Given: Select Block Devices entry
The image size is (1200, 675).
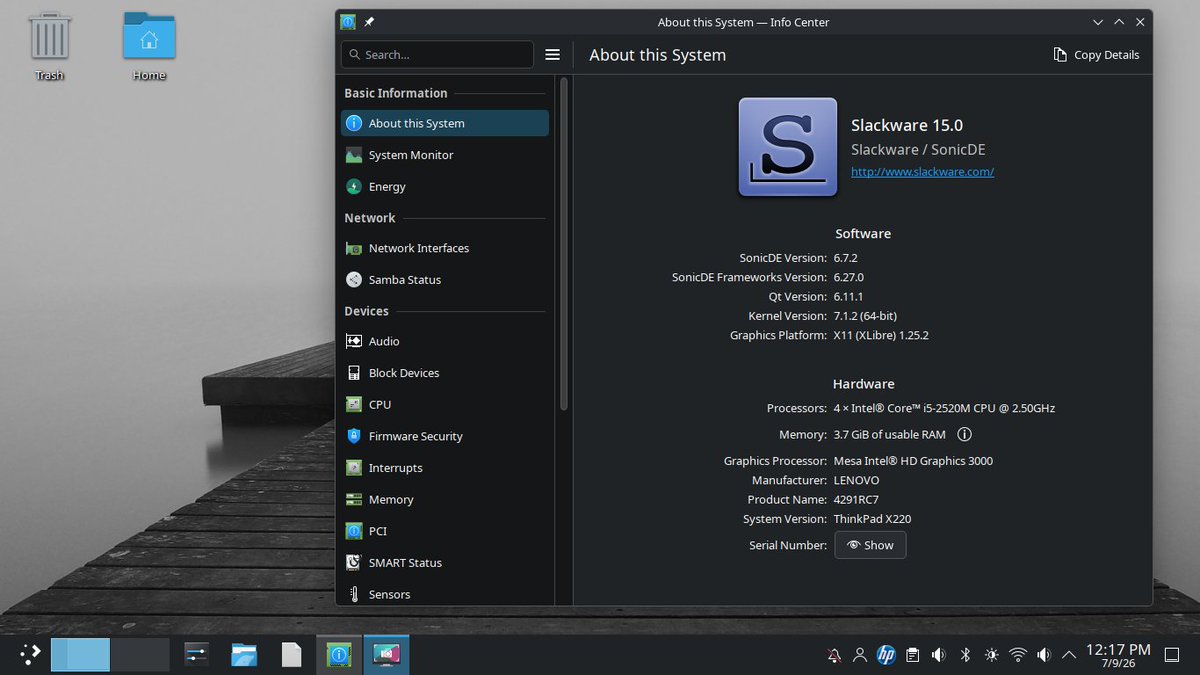Looking at the screenshot, I should coord(444,373).
